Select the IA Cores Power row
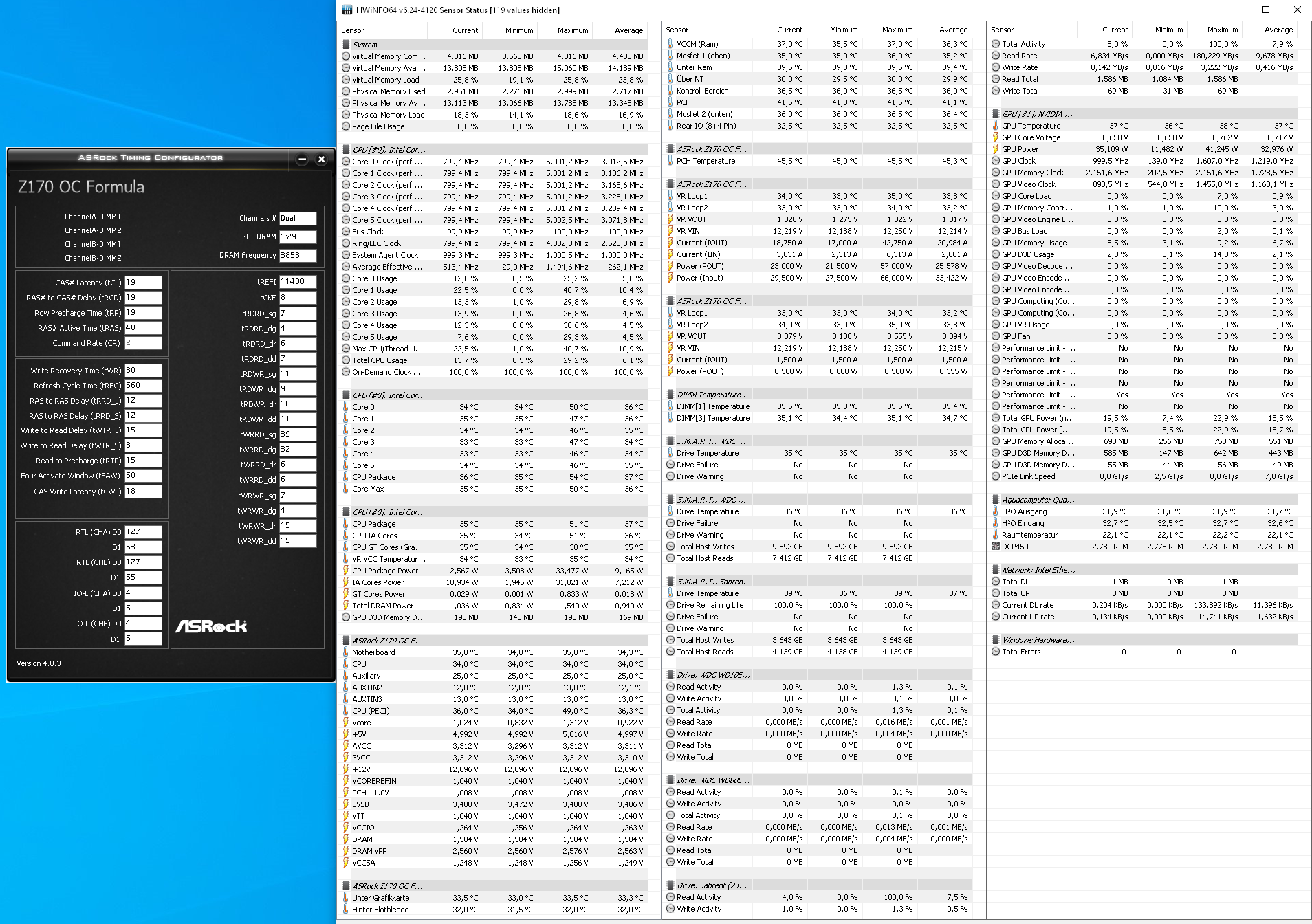 pyautogui.click(x=493, y=582)
